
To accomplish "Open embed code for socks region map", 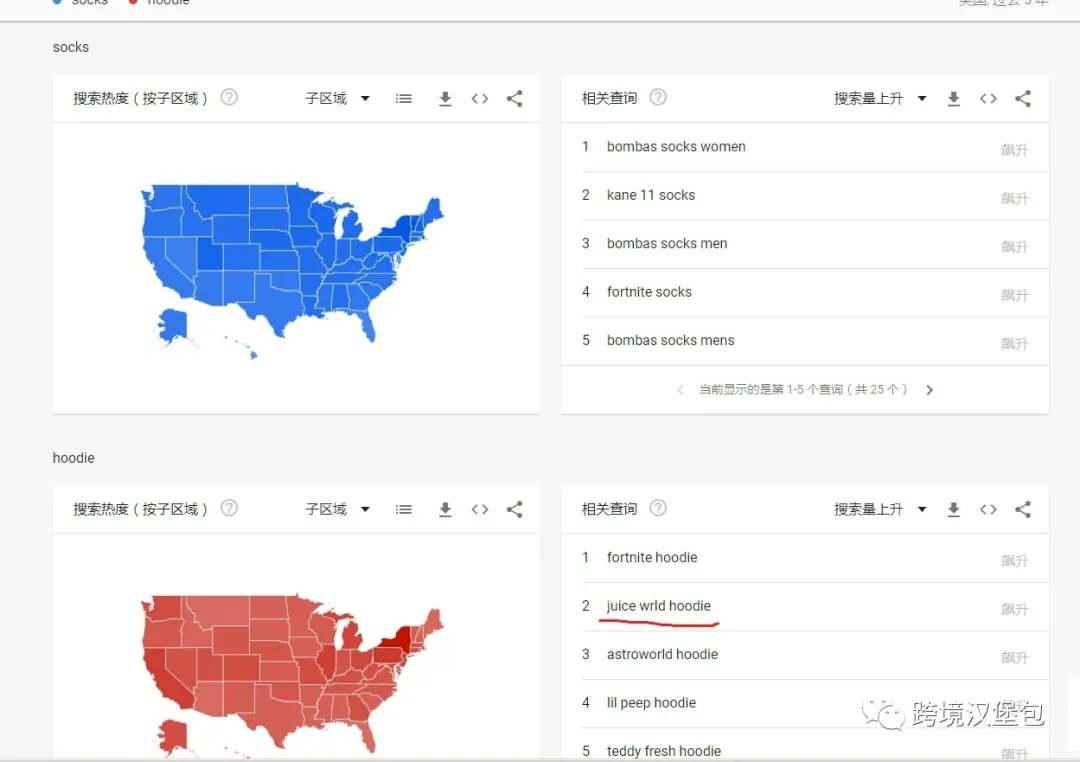I will pyautogui.click(x=479, y=98).
